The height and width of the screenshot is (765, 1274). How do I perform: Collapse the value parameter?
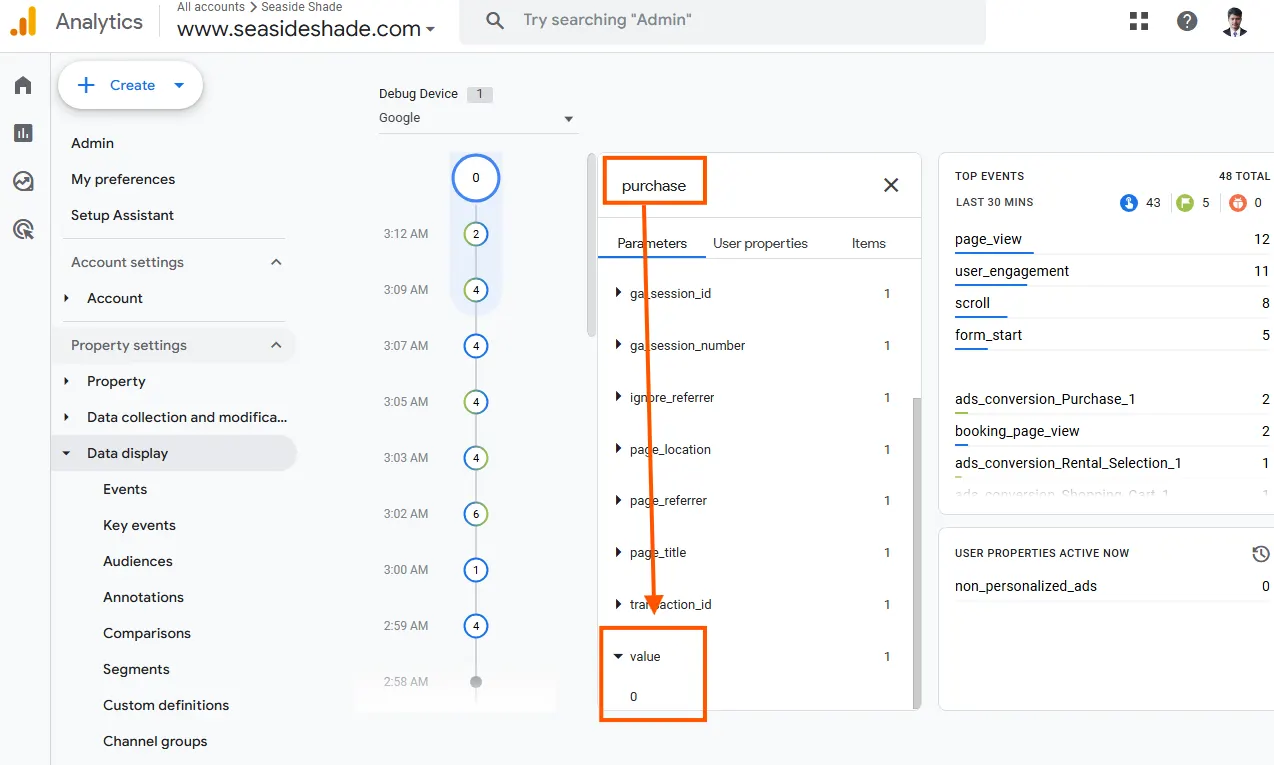click(x=618, y=657)
